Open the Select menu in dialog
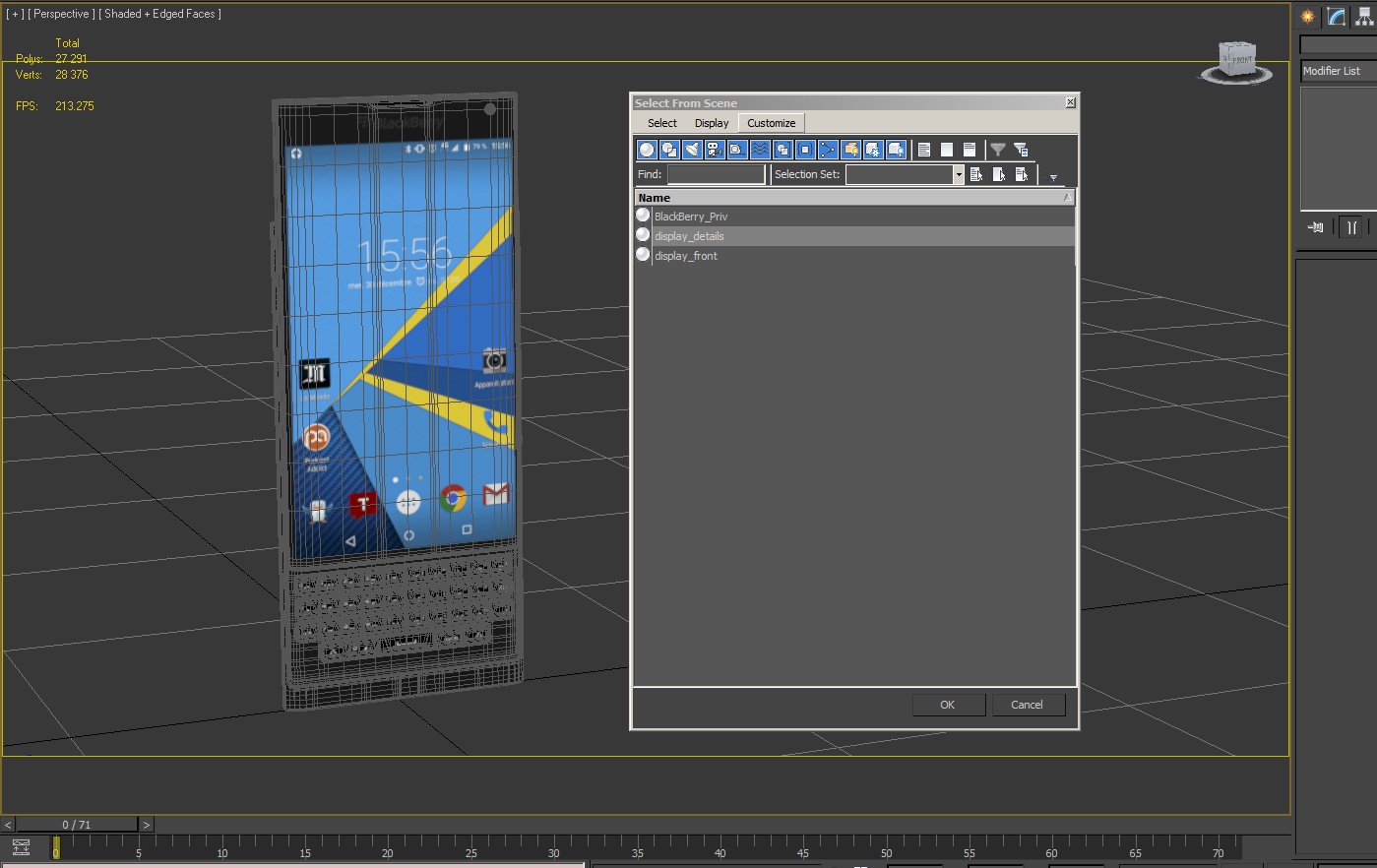 [662, 123]
